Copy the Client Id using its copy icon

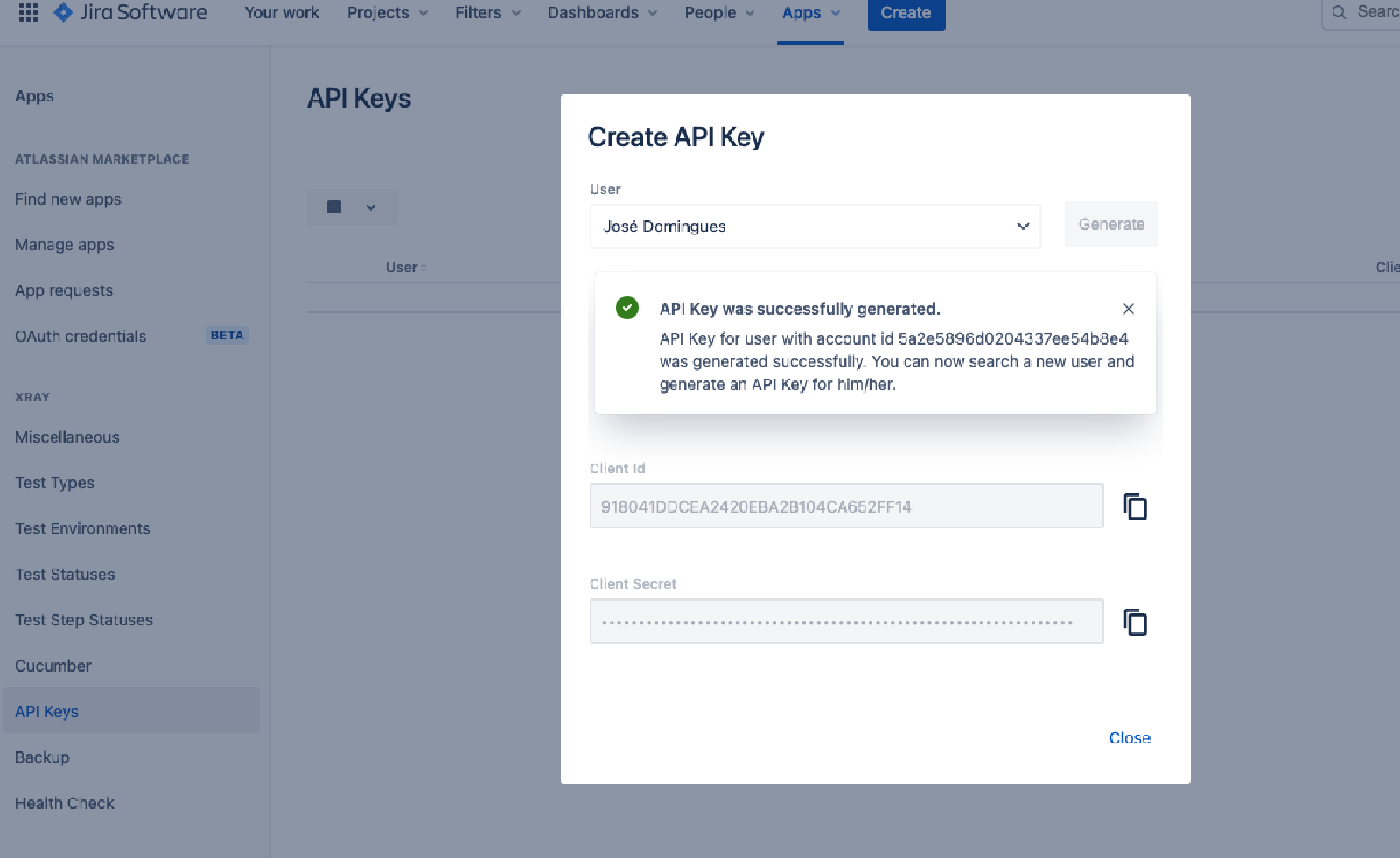(1134, 506)
